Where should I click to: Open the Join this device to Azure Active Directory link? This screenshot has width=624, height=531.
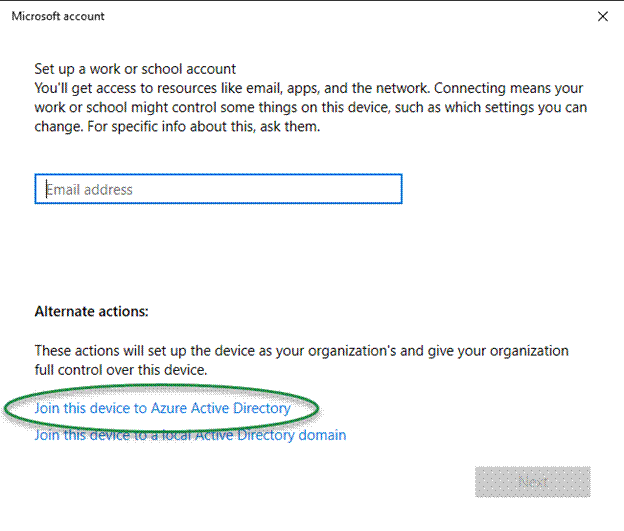pos(162,408)
